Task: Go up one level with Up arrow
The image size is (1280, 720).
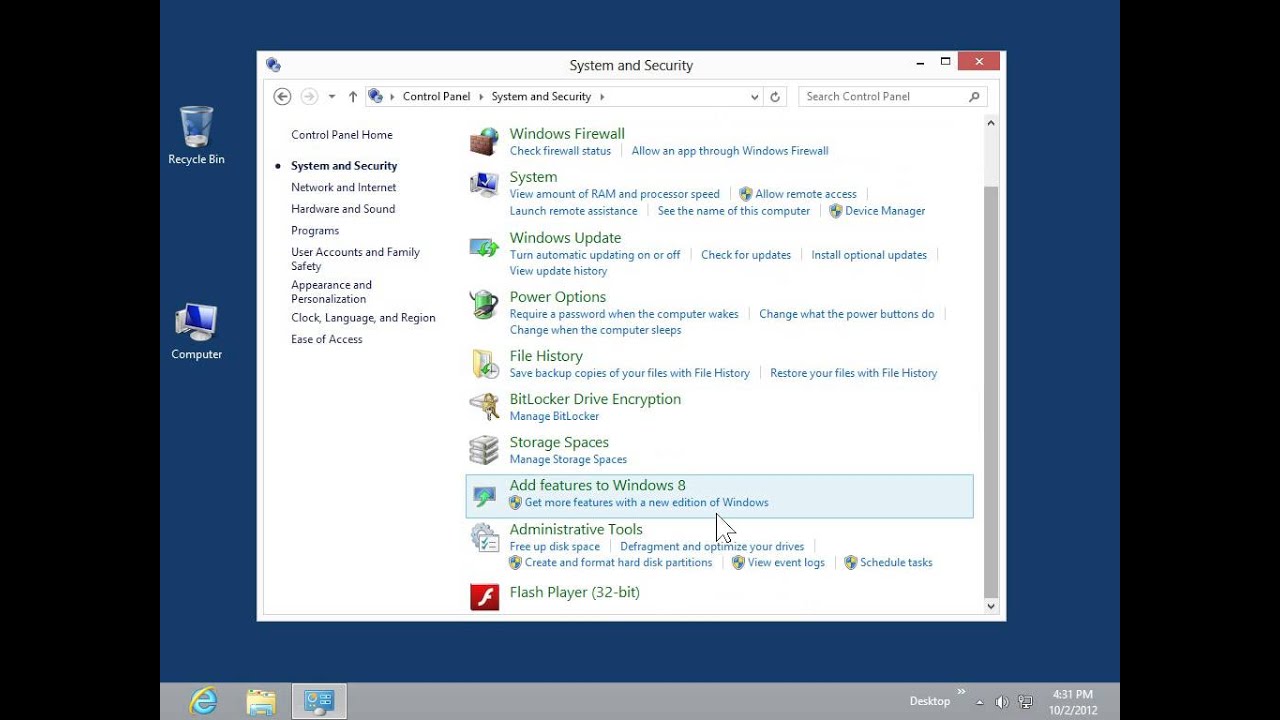Action: pos(353,97)
